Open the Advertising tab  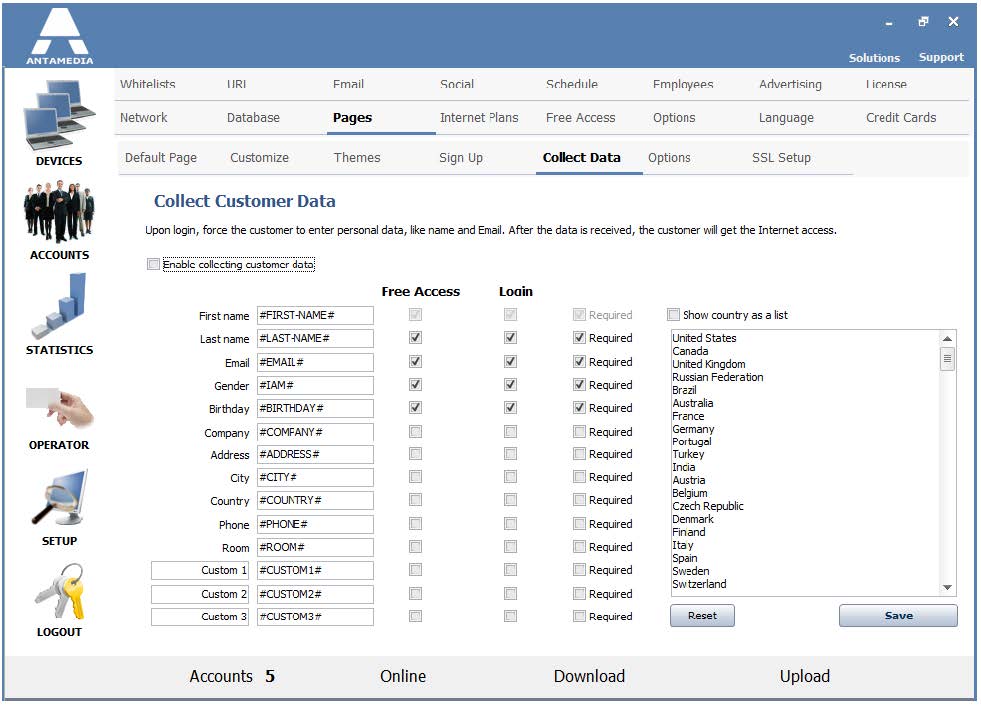click(790, 84)
